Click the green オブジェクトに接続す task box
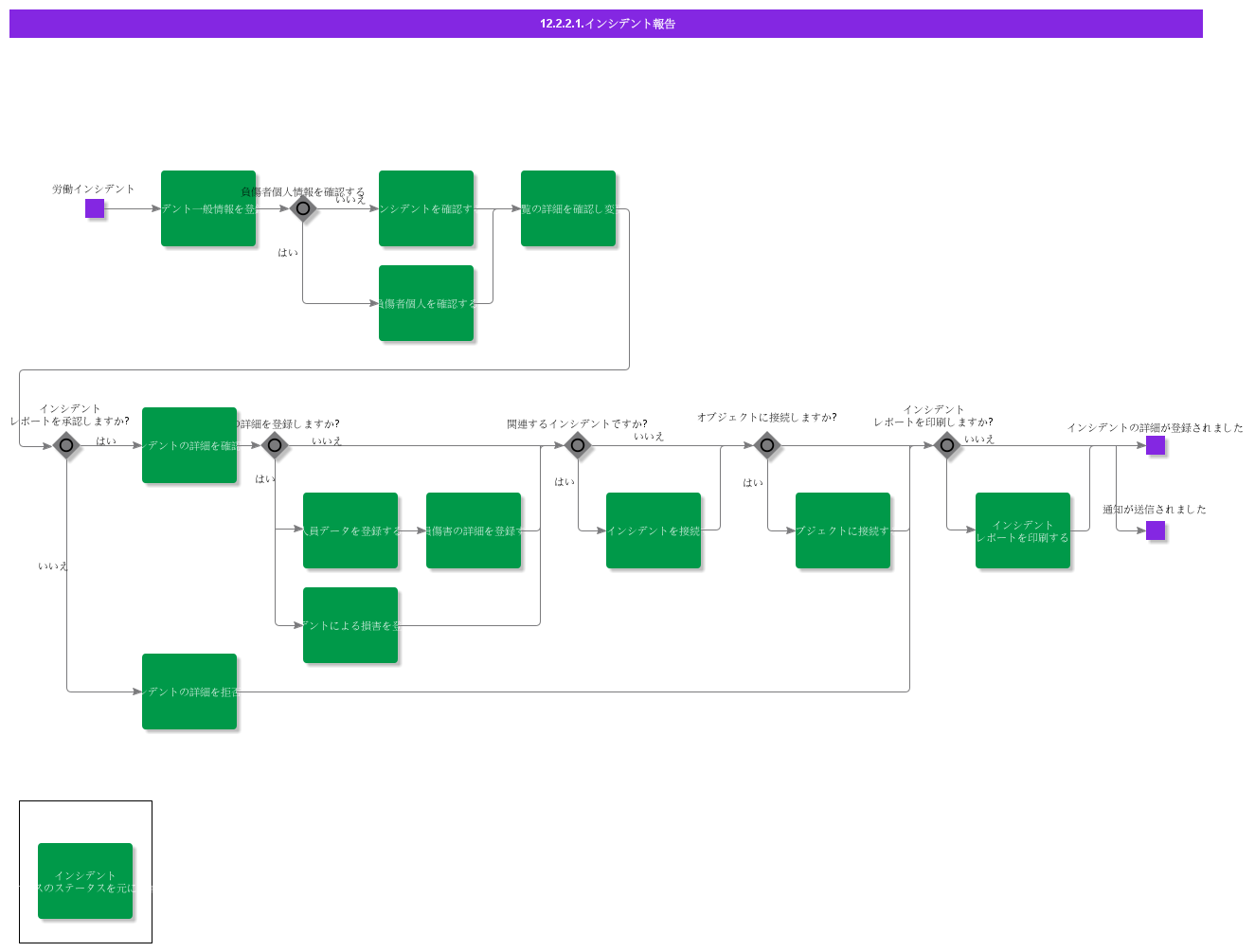The image size is (1255, 952). 843,530
